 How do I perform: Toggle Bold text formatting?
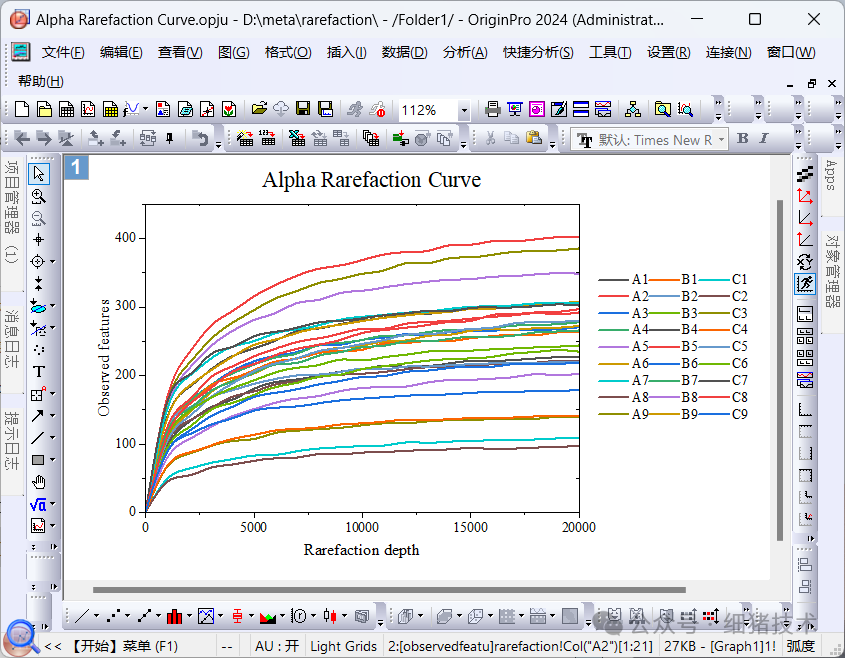click(743, 139)
